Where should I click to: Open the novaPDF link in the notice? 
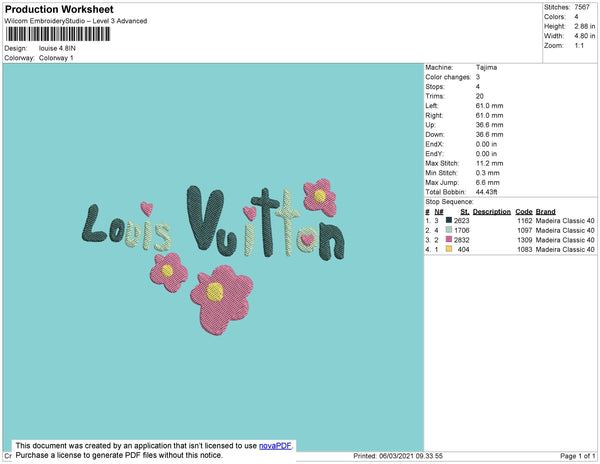(x=275, y=446)
